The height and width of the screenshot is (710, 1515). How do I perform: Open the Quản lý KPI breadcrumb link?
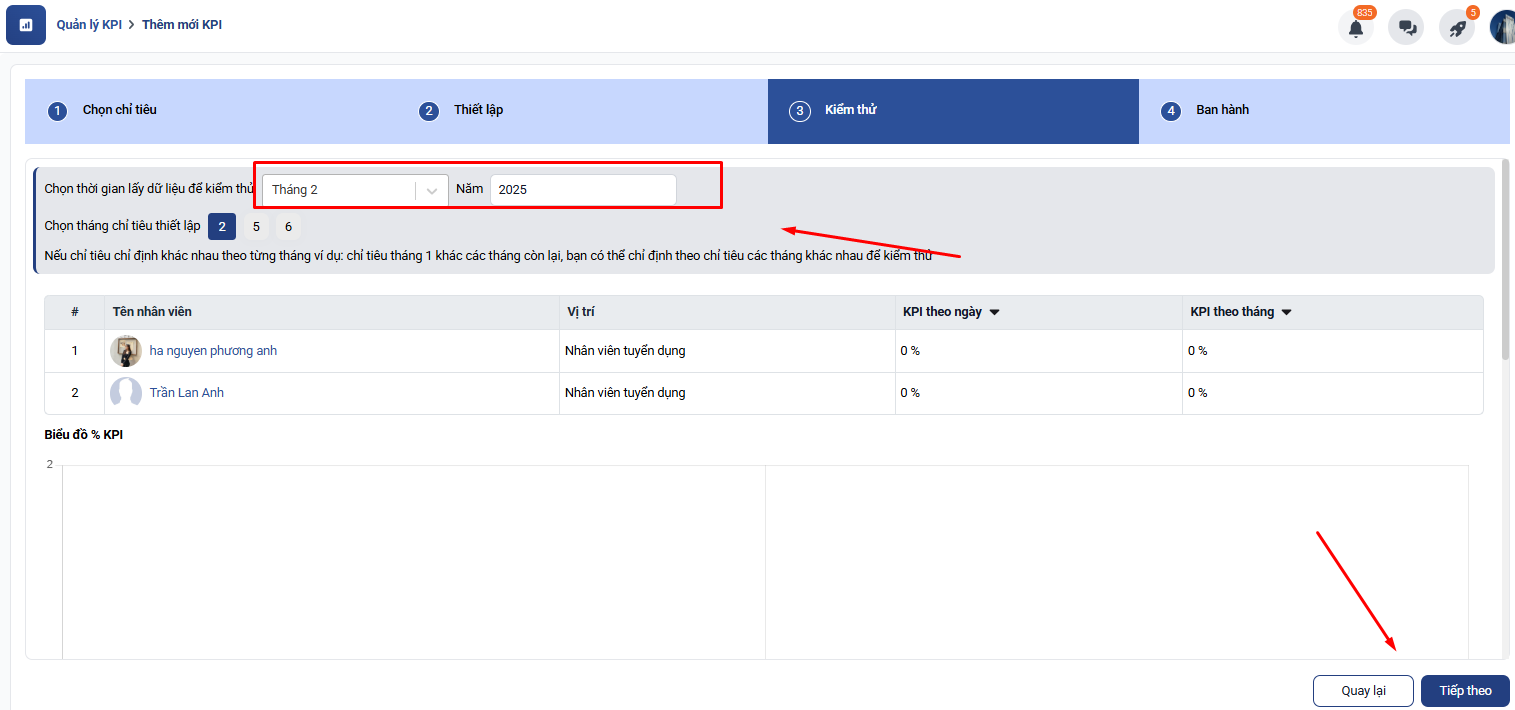click(x=88, y=24)
